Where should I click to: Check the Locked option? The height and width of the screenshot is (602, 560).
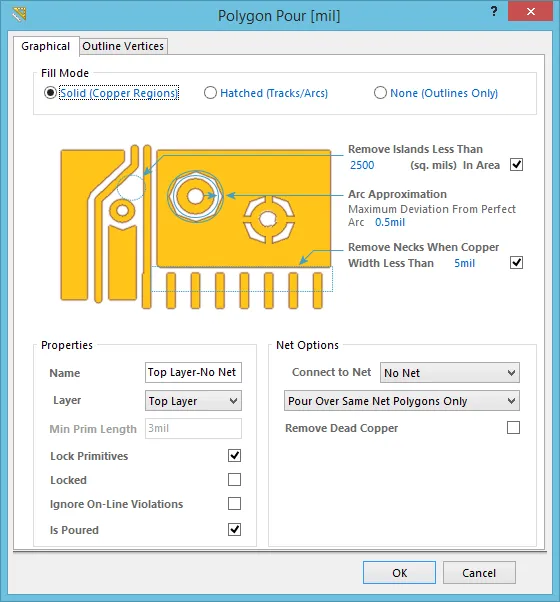(x=235, y=480)
